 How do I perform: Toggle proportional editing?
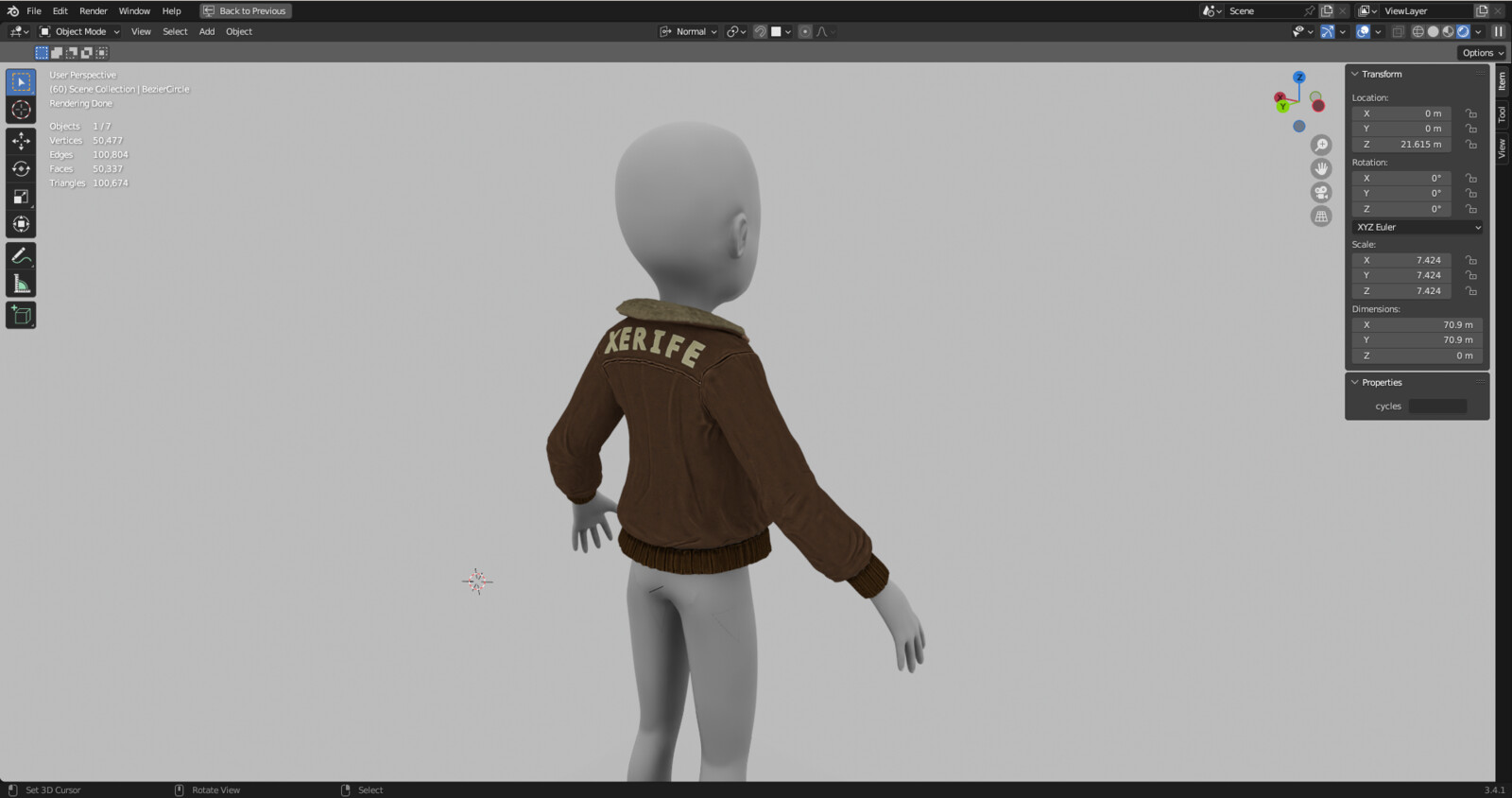click(805, 31)
